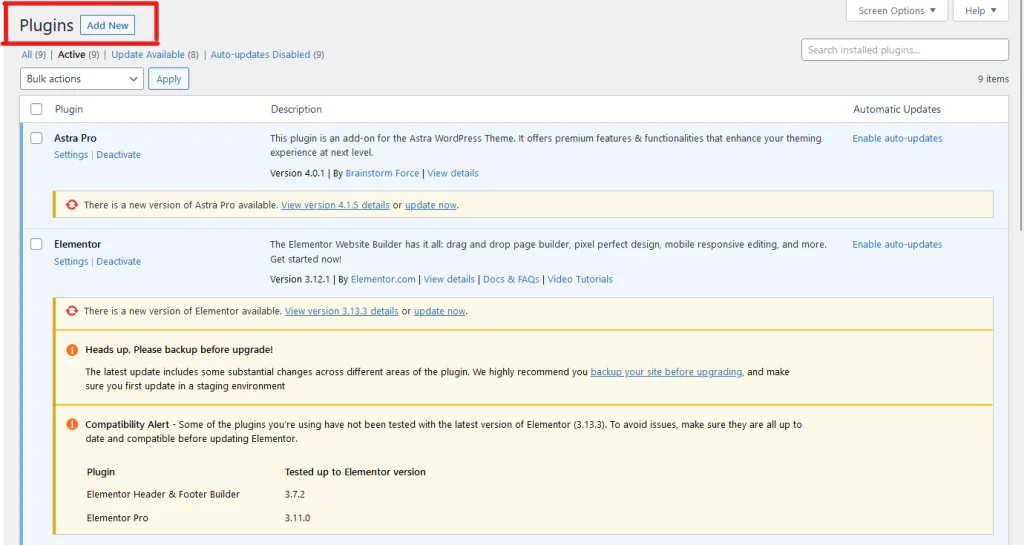Image resolution: width=1024 pixels, height=545 pixels.
Task: Click the Apply button
Action: tap(168, 79)
